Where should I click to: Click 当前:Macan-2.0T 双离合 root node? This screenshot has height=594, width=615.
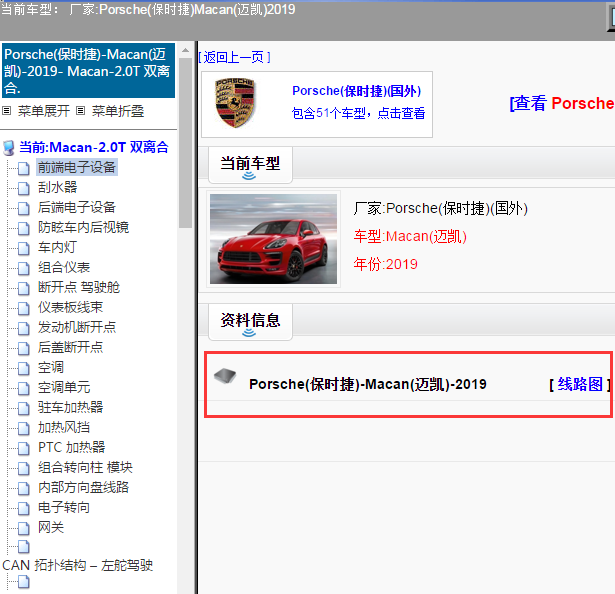coord(94,148)
